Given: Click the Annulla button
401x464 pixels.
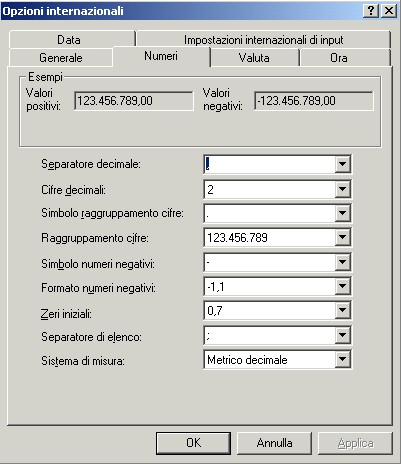Looking at the screenshot, I should 274,443.
